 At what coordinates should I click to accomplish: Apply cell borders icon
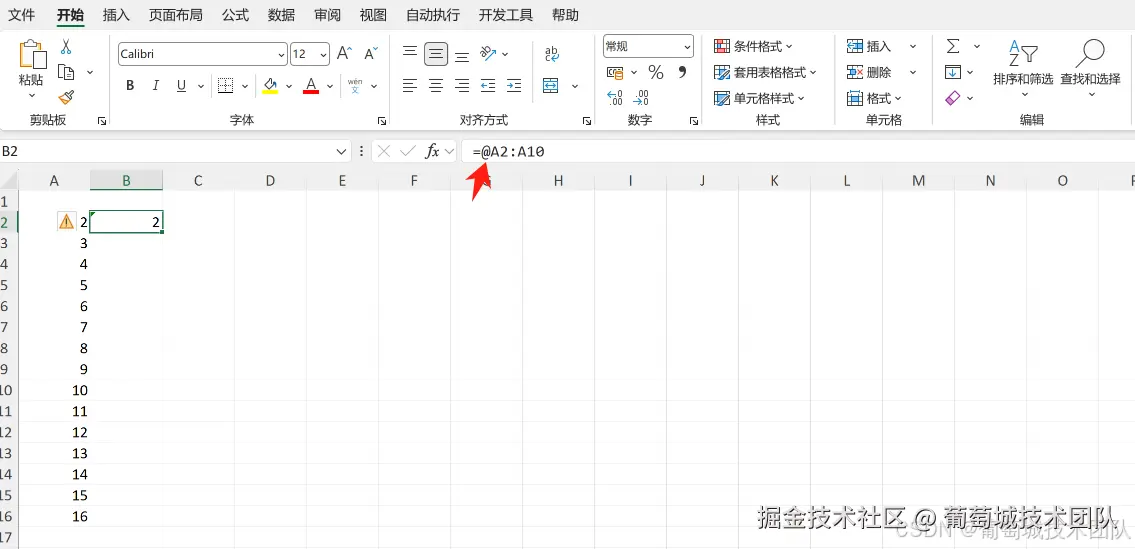pos(225,86)
